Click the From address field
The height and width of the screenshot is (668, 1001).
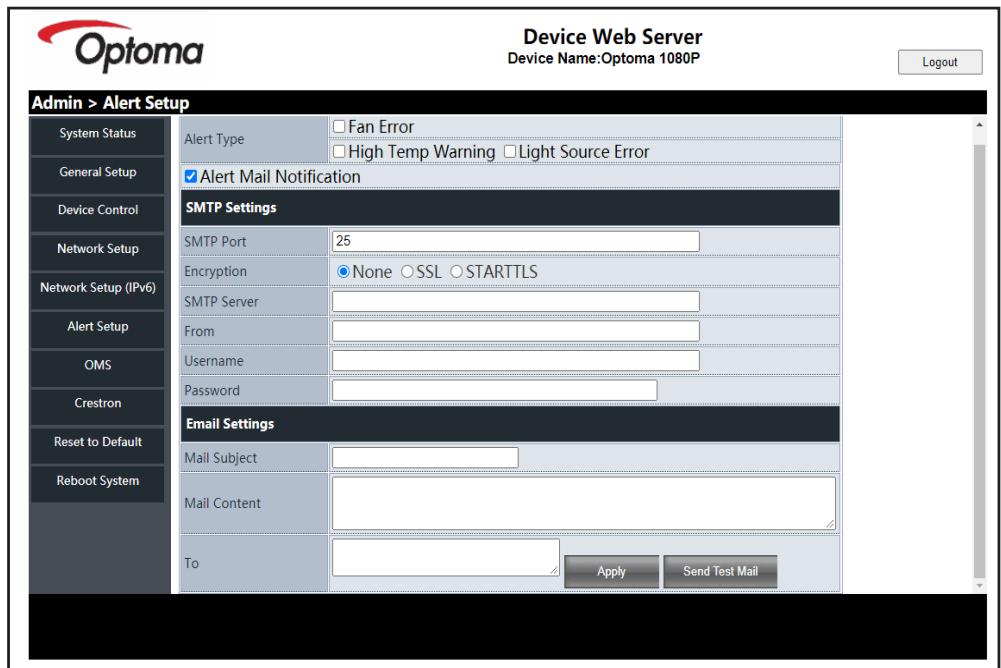(516, 331)
